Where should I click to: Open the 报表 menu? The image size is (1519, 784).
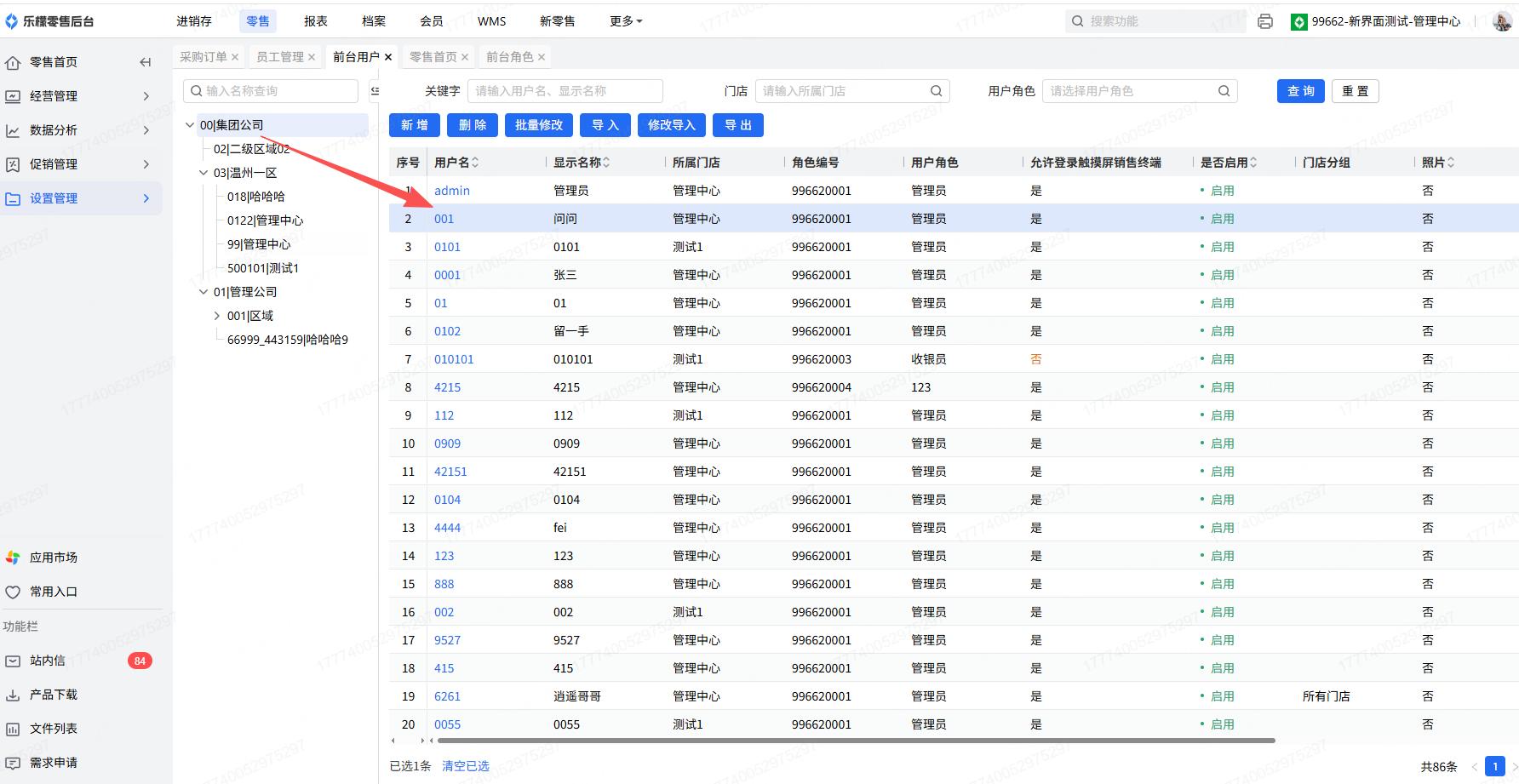[316, 21]
